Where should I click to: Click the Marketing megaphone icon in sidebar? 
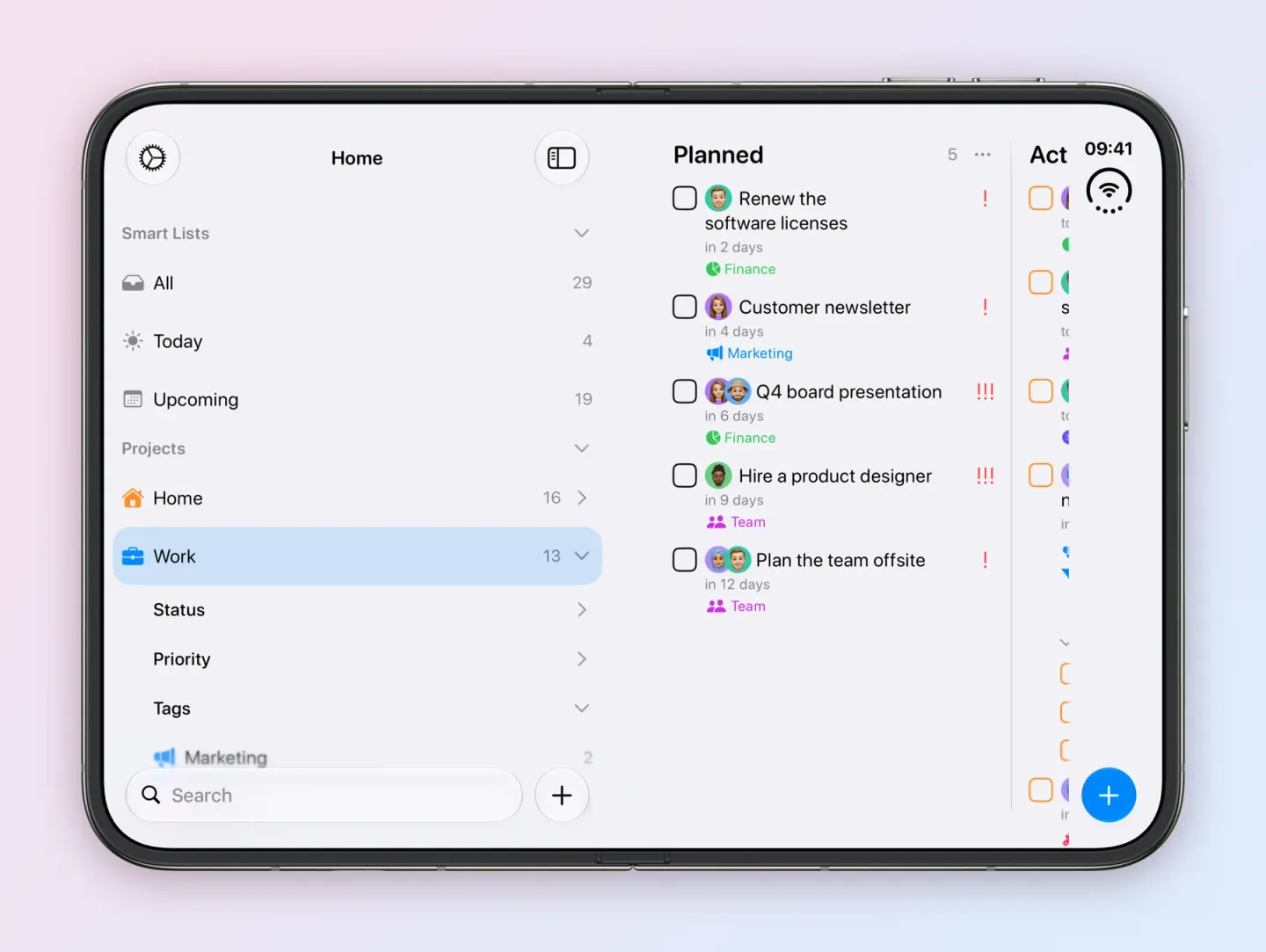point(164,758)
